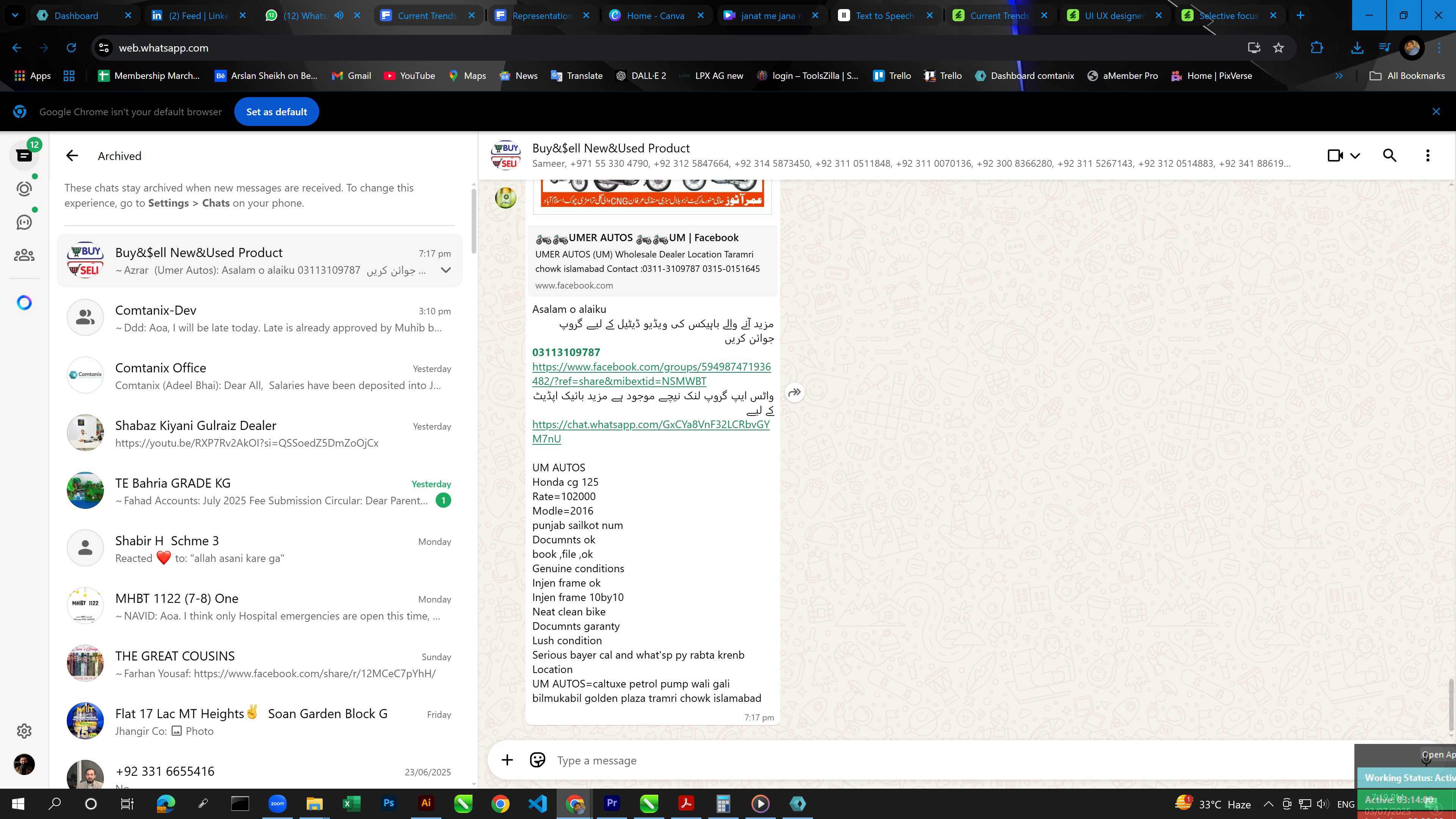The width and height of the screenshot is (1456, 819).
Task: Open the Status icon in WhatsApp sidebar
Action: 24,189
